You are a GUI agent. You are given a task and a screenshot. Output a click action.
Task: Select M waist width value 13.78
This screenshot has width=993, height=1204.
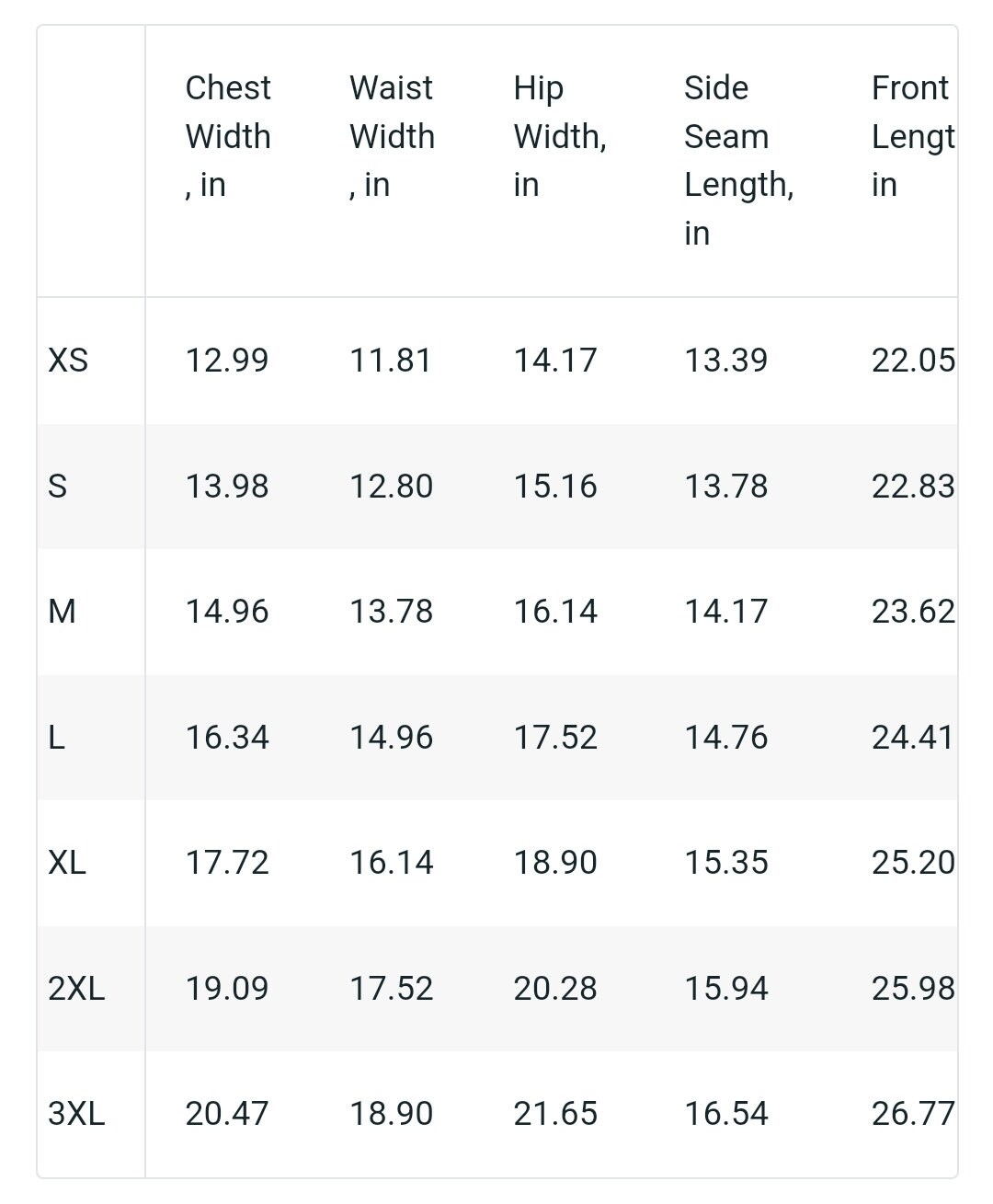(x=391, y=611)
